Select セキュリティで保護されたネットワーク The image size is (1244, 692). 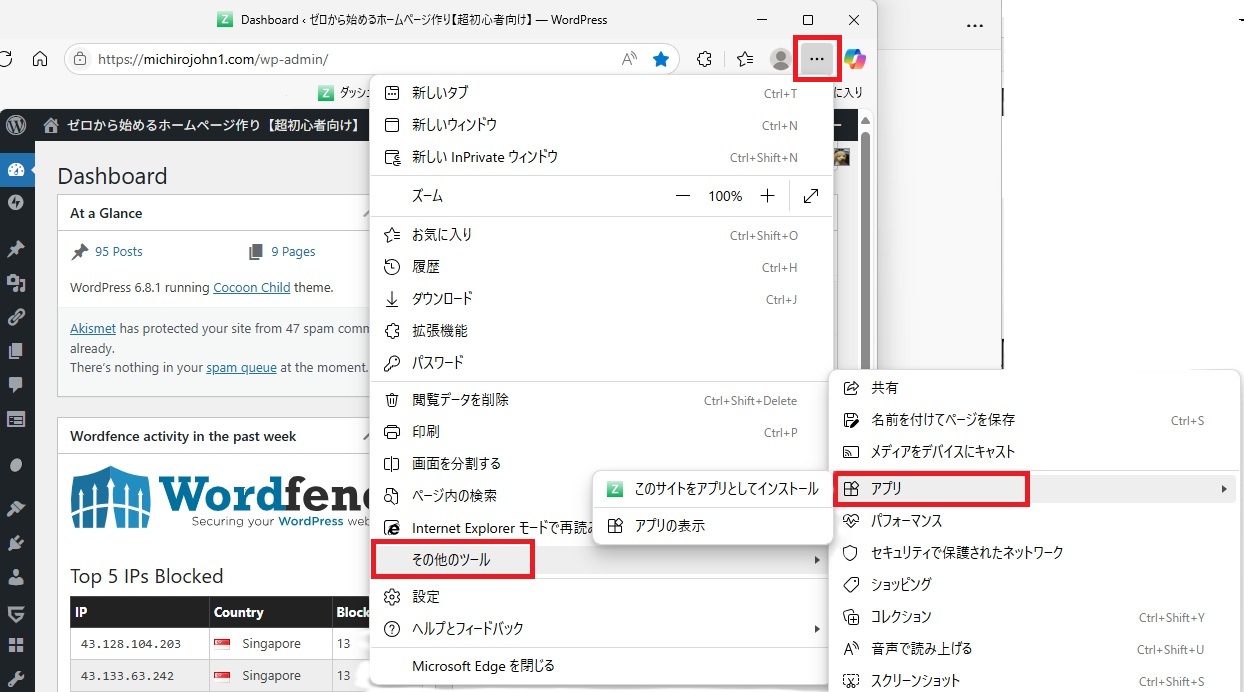click(x=1035, y=553)
